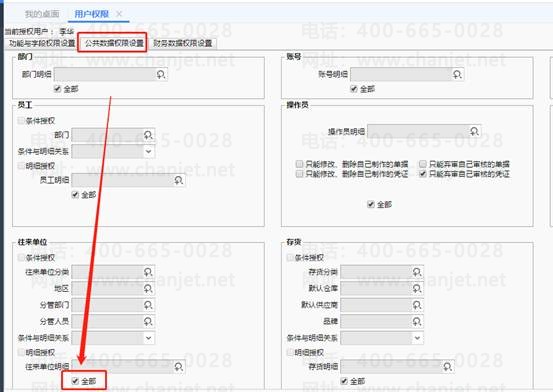The height and width of the screenshot is (392, 553).
Task: Open the 员工 section 部门 lookup icon
Action: [x=148, y=135]
